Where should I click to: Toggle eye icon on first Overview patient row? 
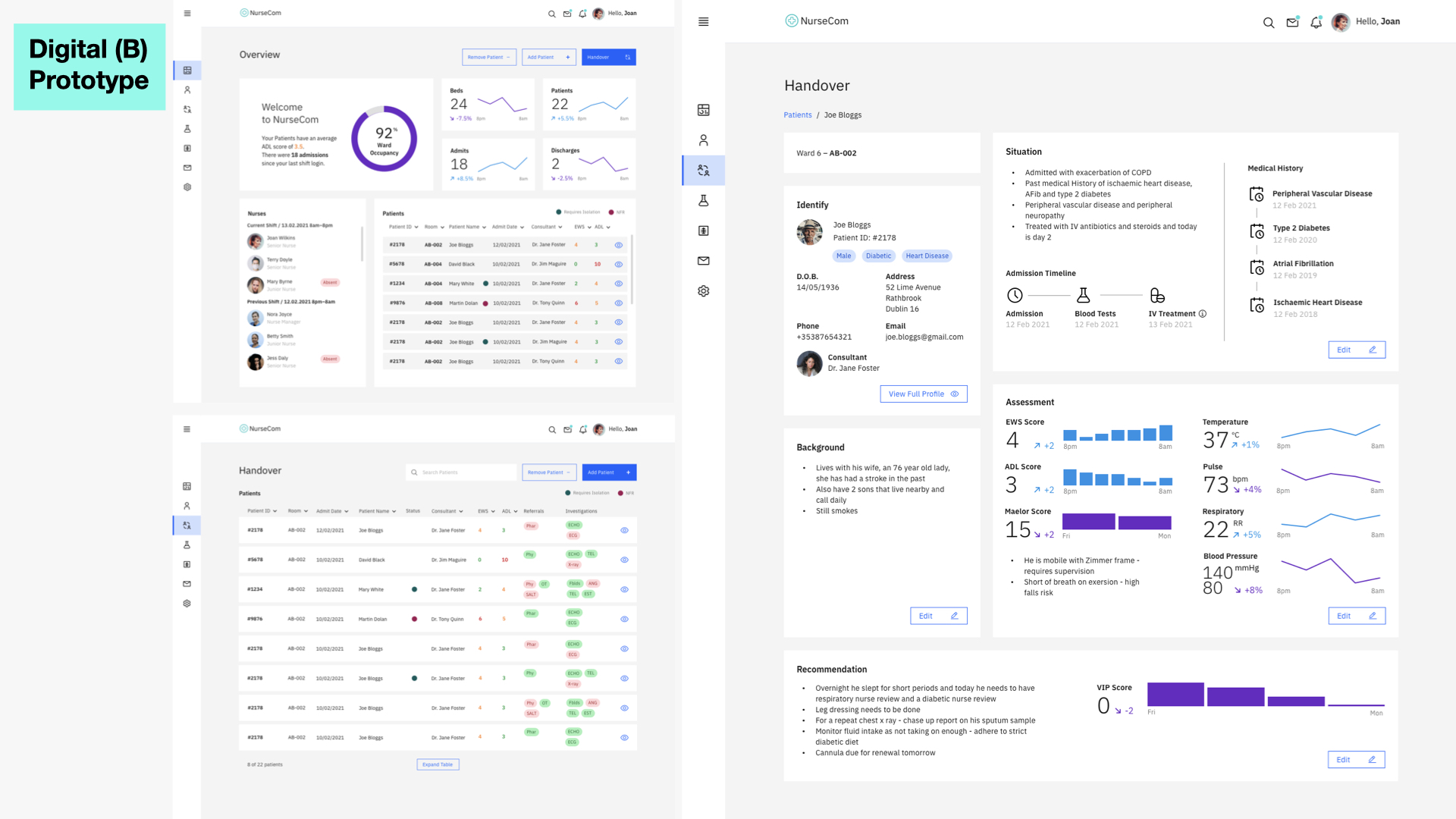[x=618, y=245]
